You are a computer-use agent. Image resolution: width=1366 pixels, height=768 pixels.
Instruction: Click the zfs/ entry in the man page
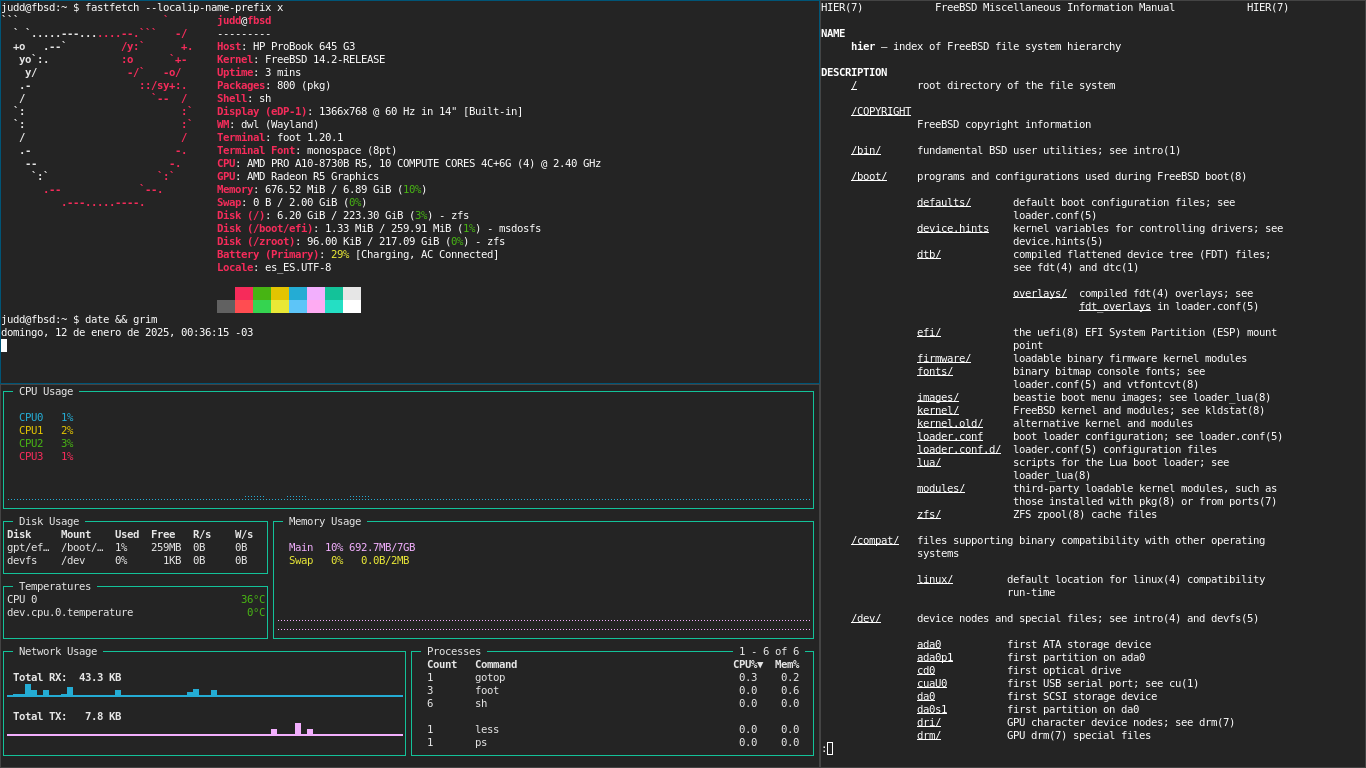(929, 514)
